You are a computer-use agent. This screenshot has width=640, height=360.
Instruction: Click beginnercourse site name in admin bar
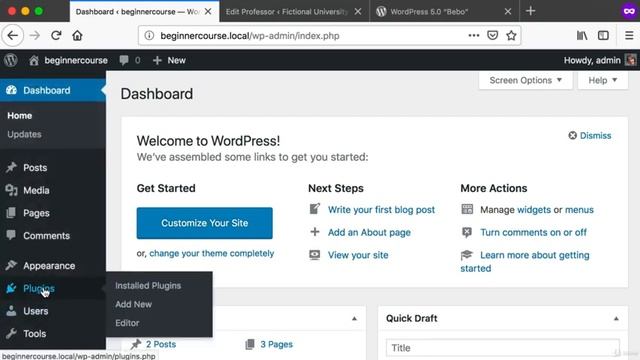(x=76, y=60)
